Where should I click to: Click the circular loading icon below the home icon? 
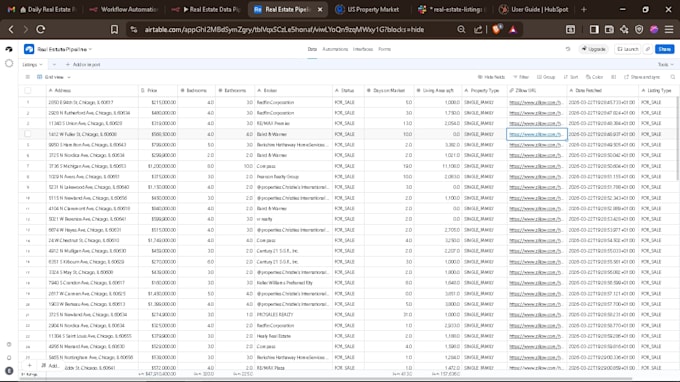point(9,63)
